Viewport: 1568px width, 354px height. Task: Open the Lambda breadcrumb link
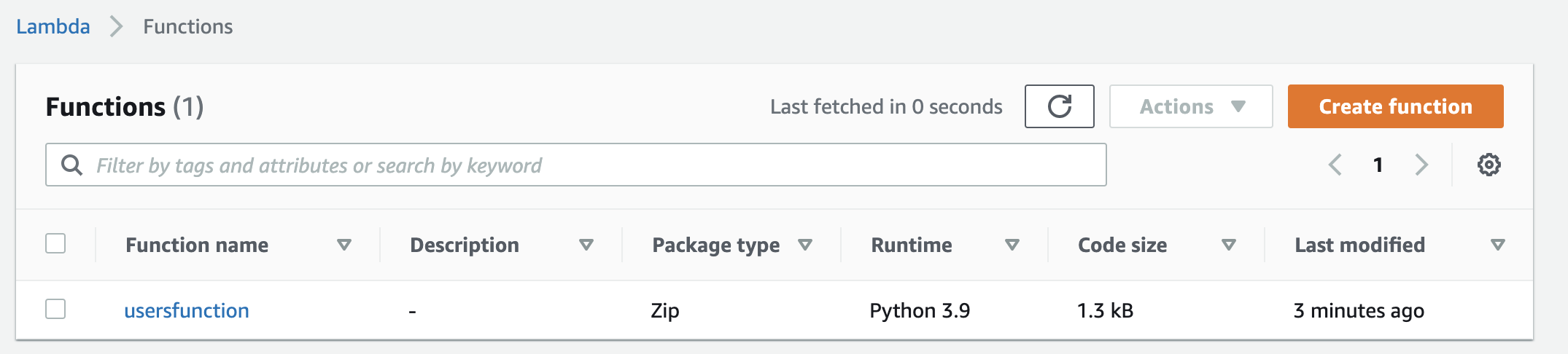tap(53, 27)
